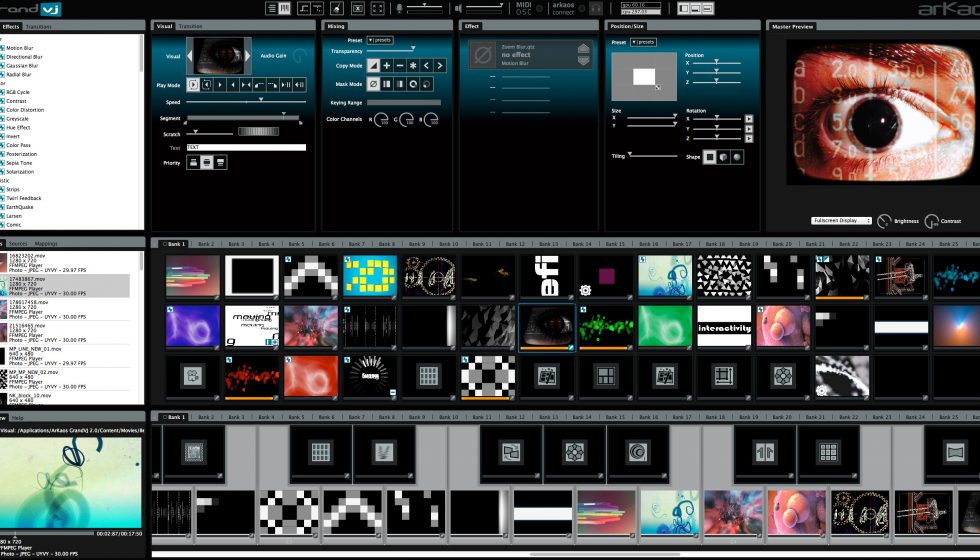Choose the greater-than copy mode
980x560 pixels.
(440, 66)
